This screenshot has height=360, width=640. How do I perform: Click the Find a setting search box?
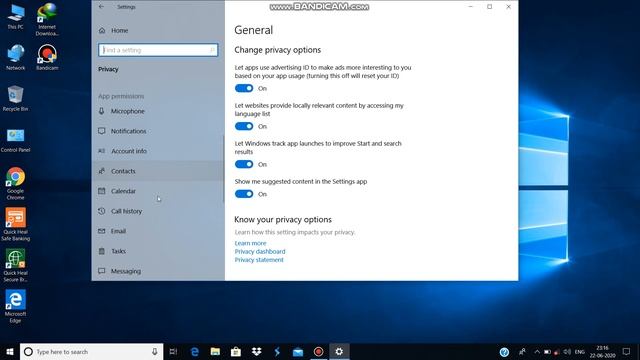pyautogui.click(x=158, y=50)
